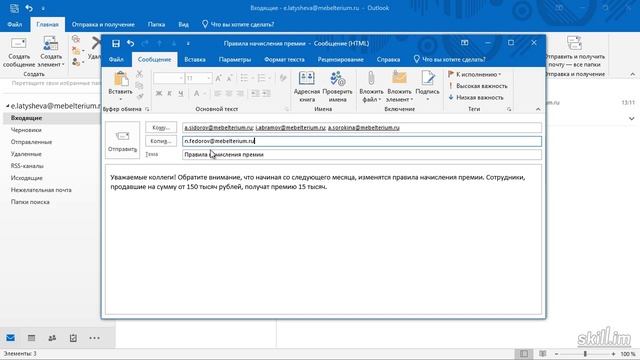This screenshot has width=640, height=360.
Task: Switch to Normal view in status bar
Action: tap(524, 354)
